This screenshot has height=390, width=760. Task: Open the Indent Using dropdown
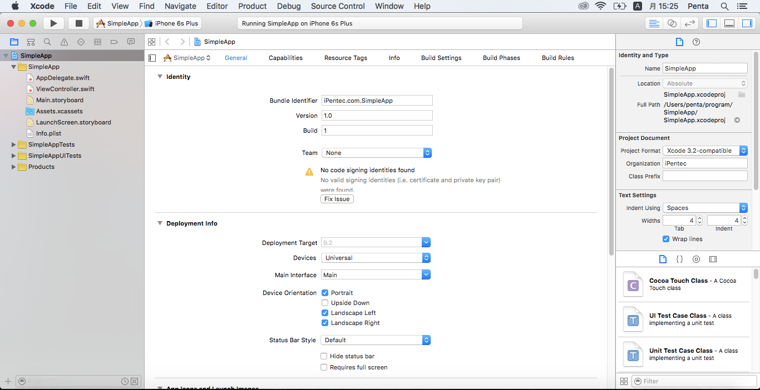coord(705,208)
